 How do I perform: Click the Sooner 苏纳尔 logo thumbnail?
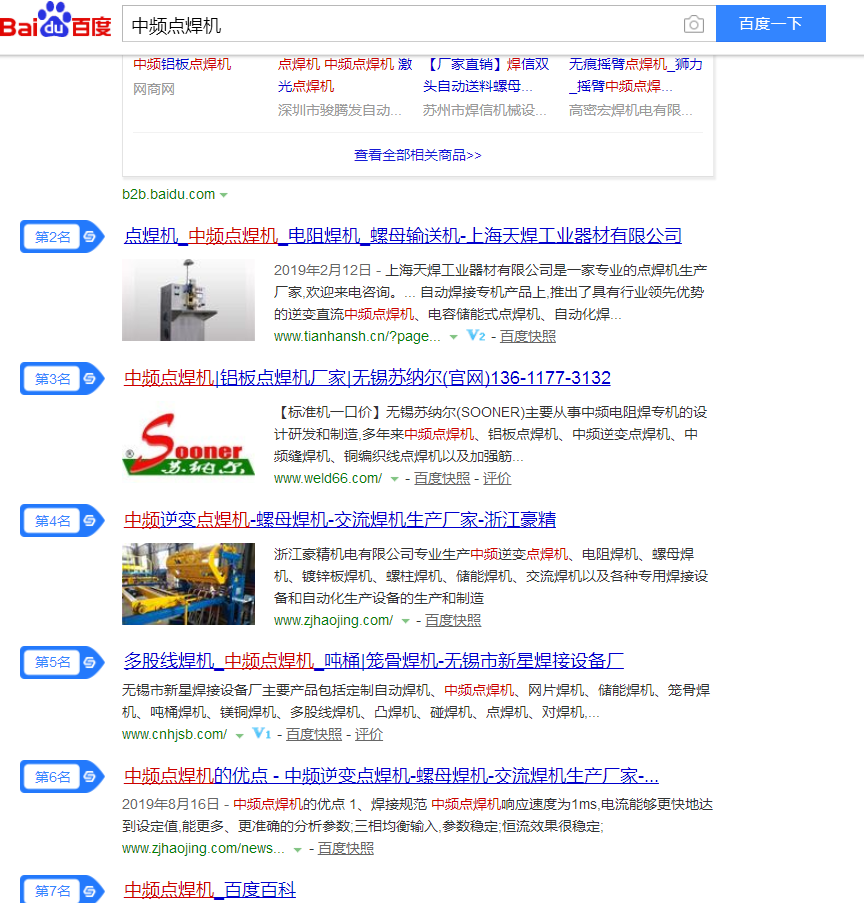click(188, 444)
